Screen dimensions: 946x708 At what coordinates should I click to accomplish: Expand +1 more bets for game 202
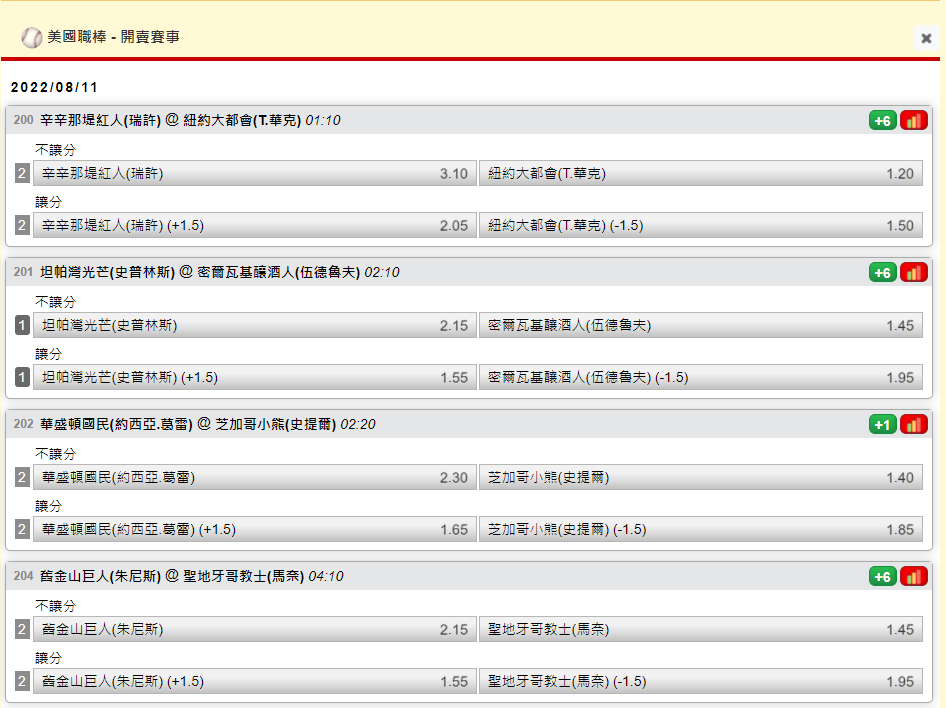[x=883, y=425]
